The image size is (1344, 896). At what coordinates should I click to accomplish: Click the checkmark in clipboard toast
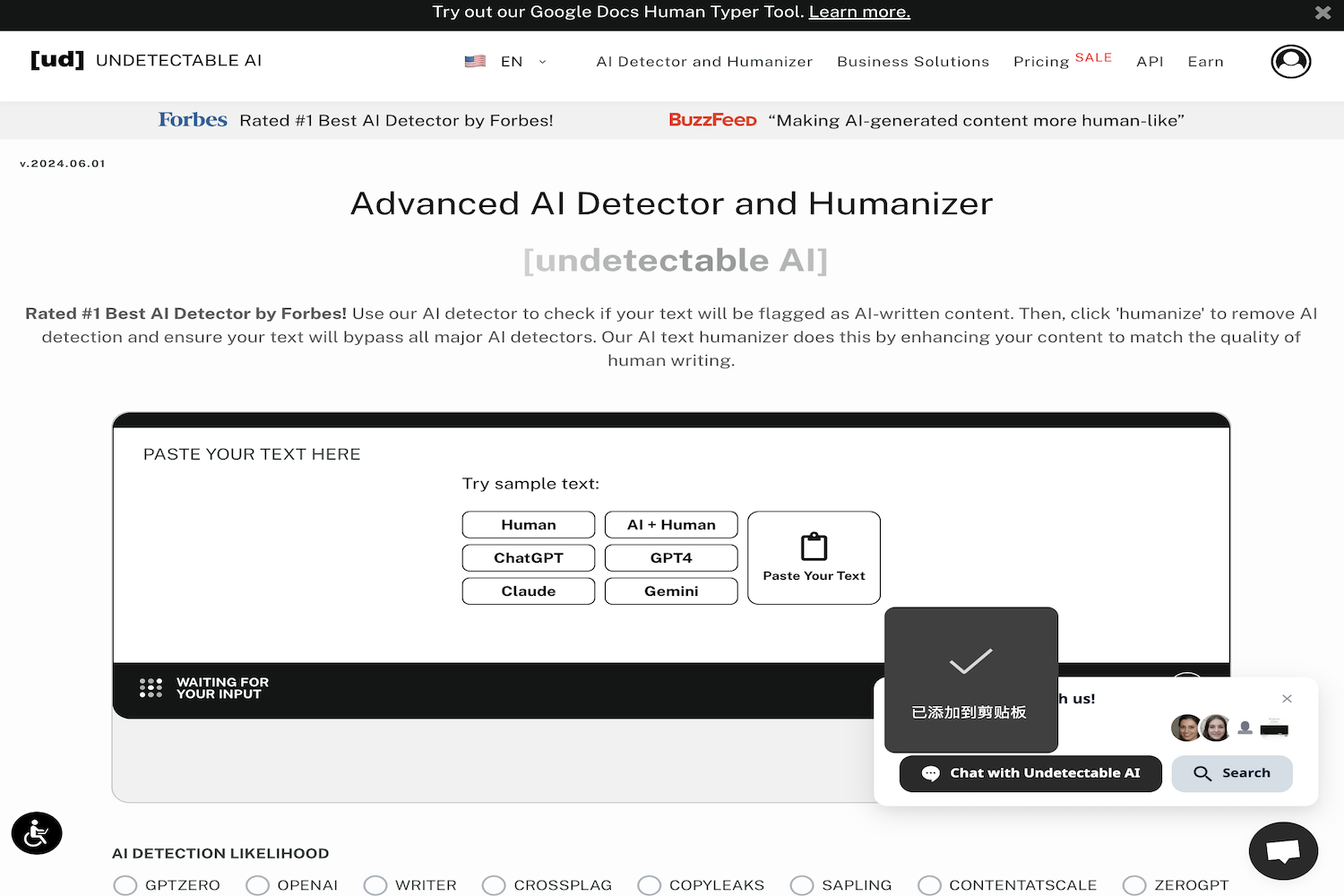(x=971, y=661)
